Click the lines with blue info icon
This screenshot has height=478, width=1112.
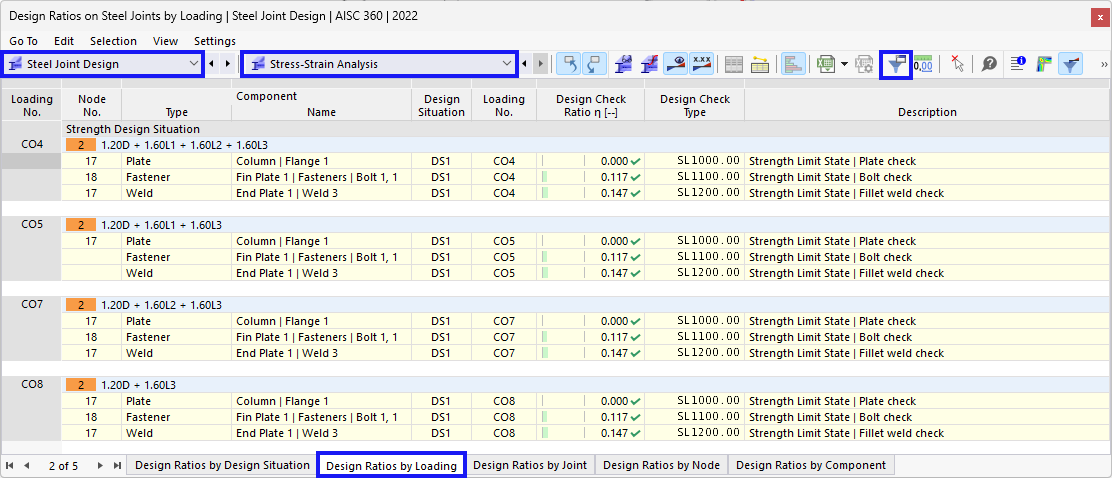click(1018, 64)
